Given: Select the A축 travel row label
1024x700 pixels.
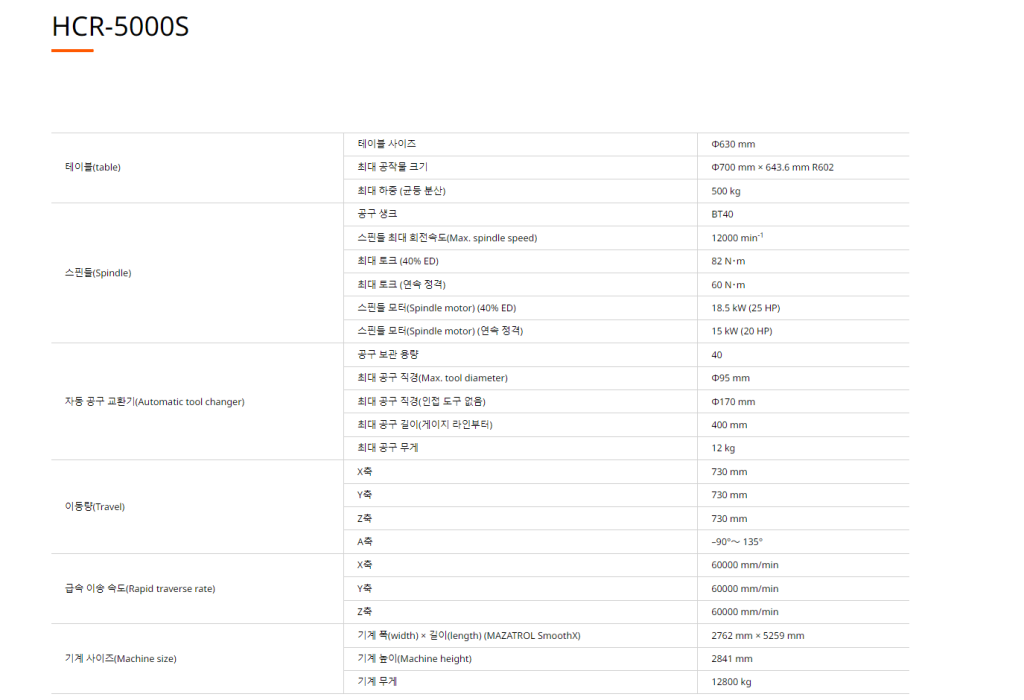Looking at the screenshot, I should point(365,542).
